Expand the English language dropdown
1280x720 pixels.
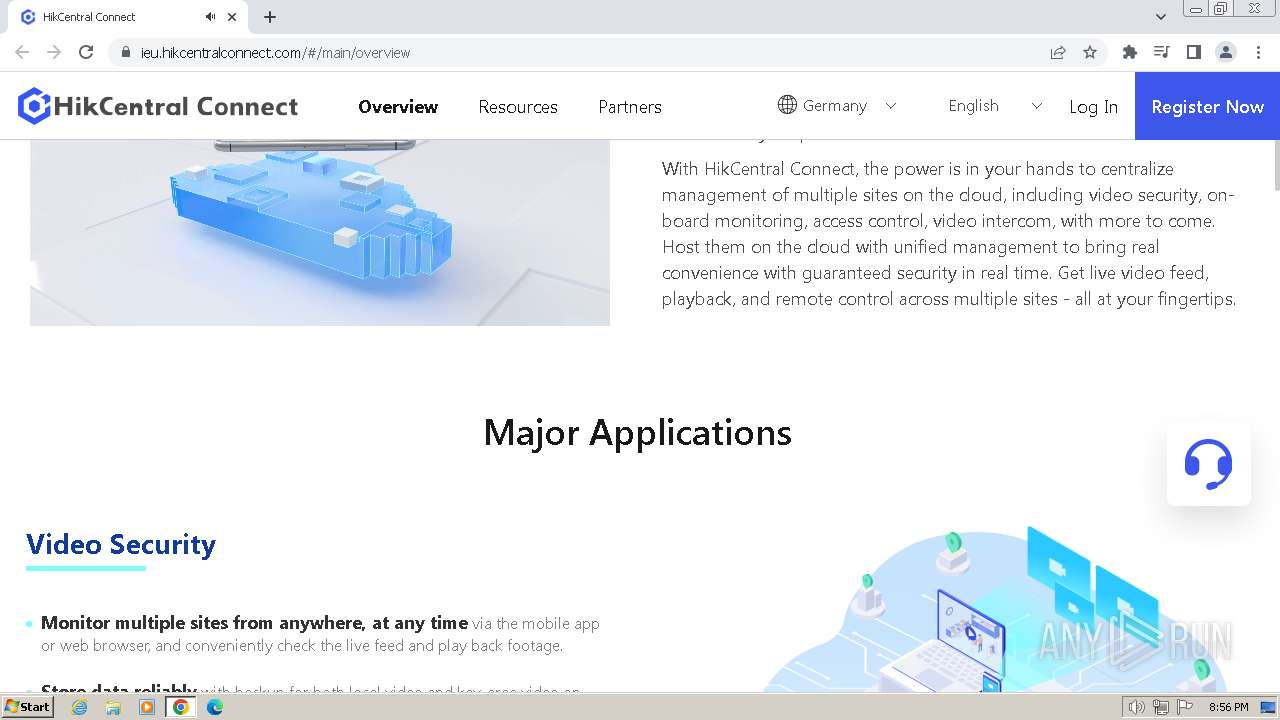tap(995, 105)
